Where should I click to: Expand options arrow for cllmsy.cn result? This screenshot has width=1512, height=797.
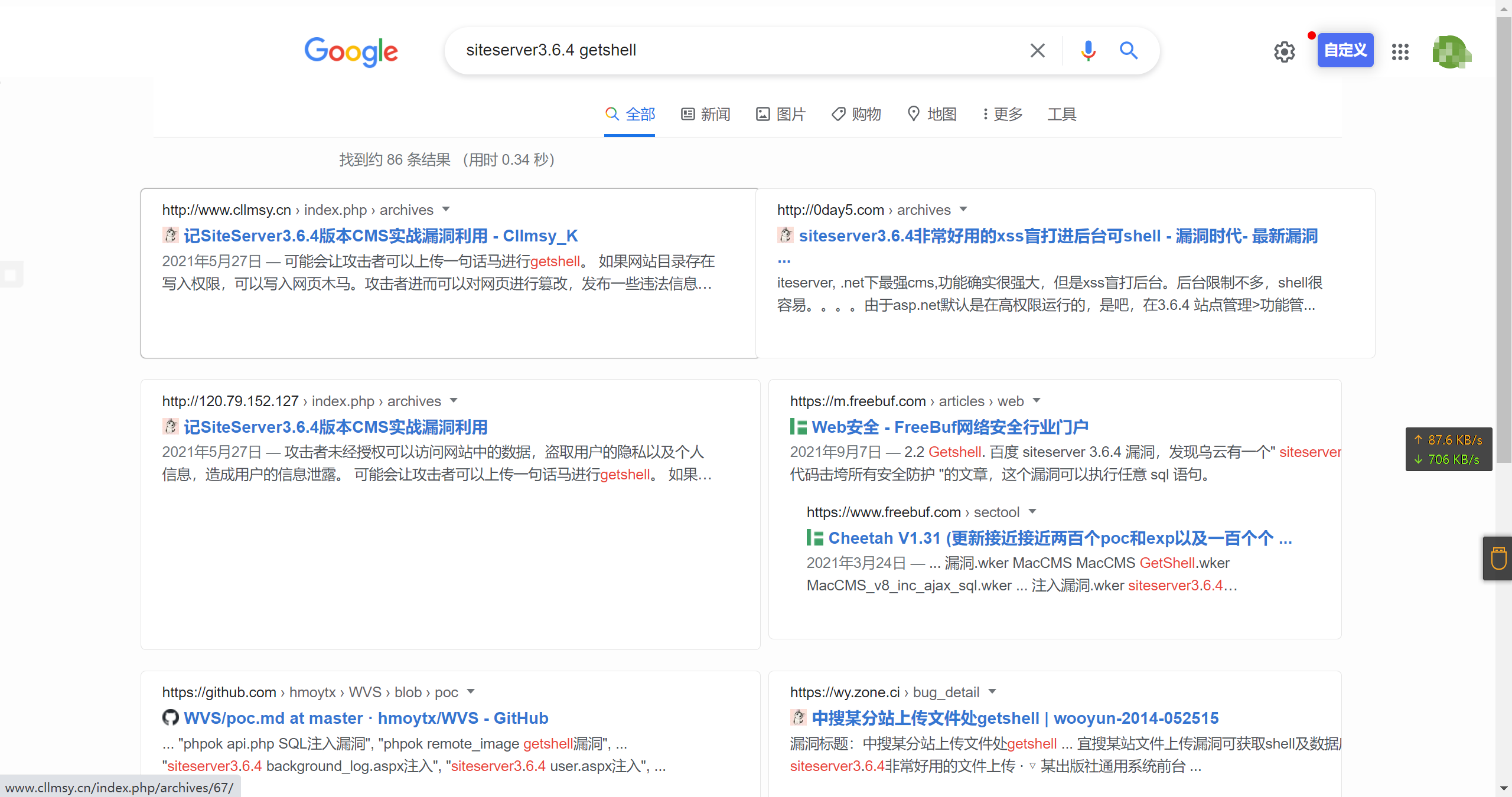pos(446,210)
